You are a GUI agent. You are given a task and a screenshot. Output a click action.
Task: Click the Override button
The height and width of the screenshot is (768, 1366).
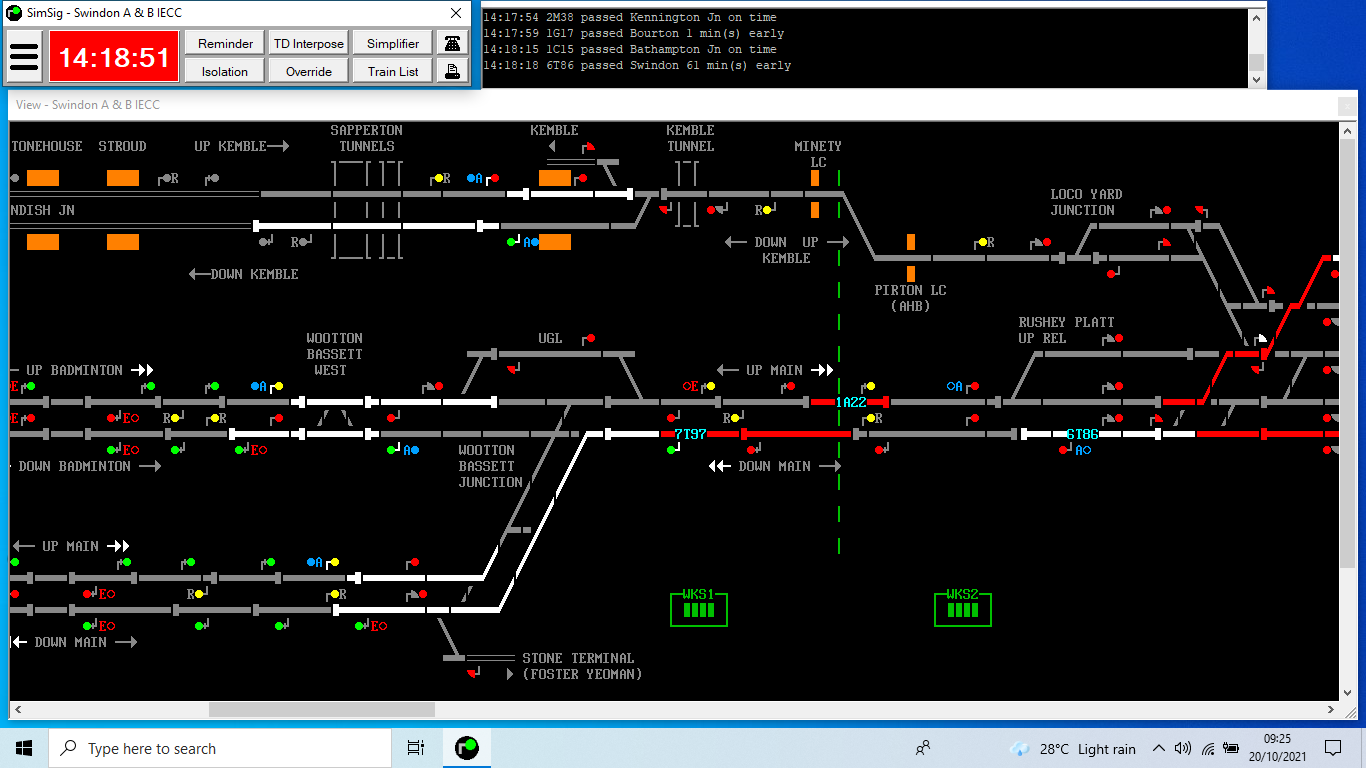tap(309, 71)
